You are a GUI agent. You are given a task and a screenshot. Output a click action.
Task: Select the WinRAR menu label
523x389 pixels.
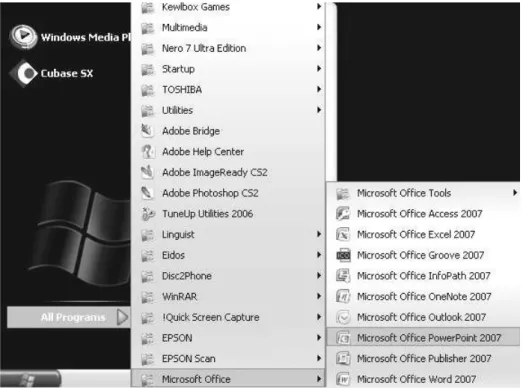tap(179, 297)
